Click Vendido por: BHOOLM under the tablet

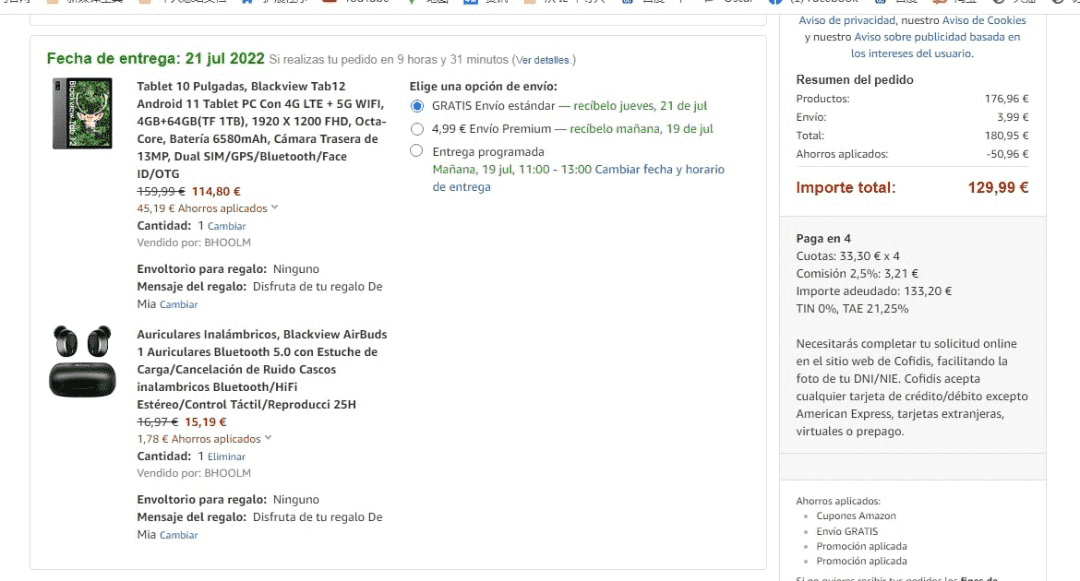194,242
